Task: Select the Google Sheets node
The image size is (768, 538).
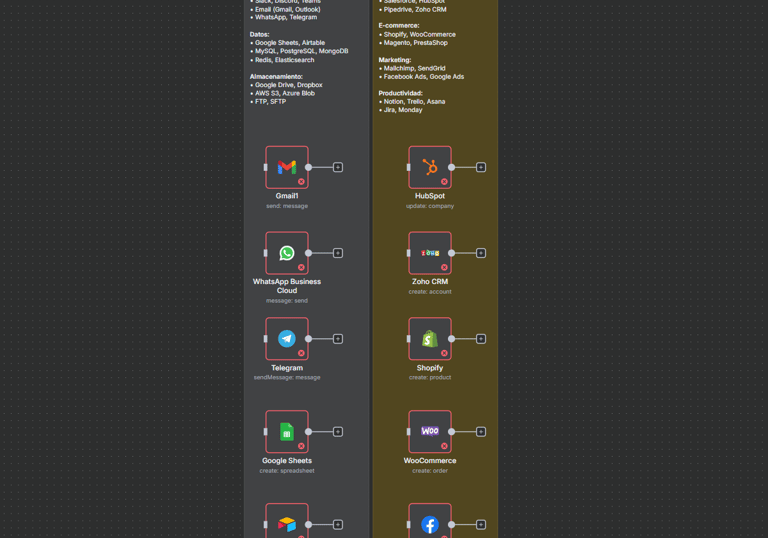Action: (x=287, y=432)
